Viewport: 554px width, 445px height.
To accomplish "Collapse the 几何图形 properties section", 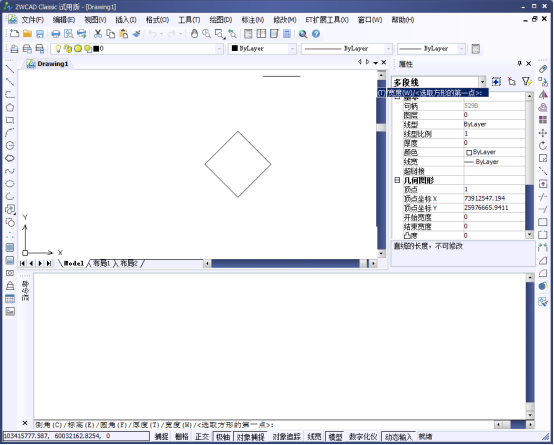I will [x=397, y=180].
